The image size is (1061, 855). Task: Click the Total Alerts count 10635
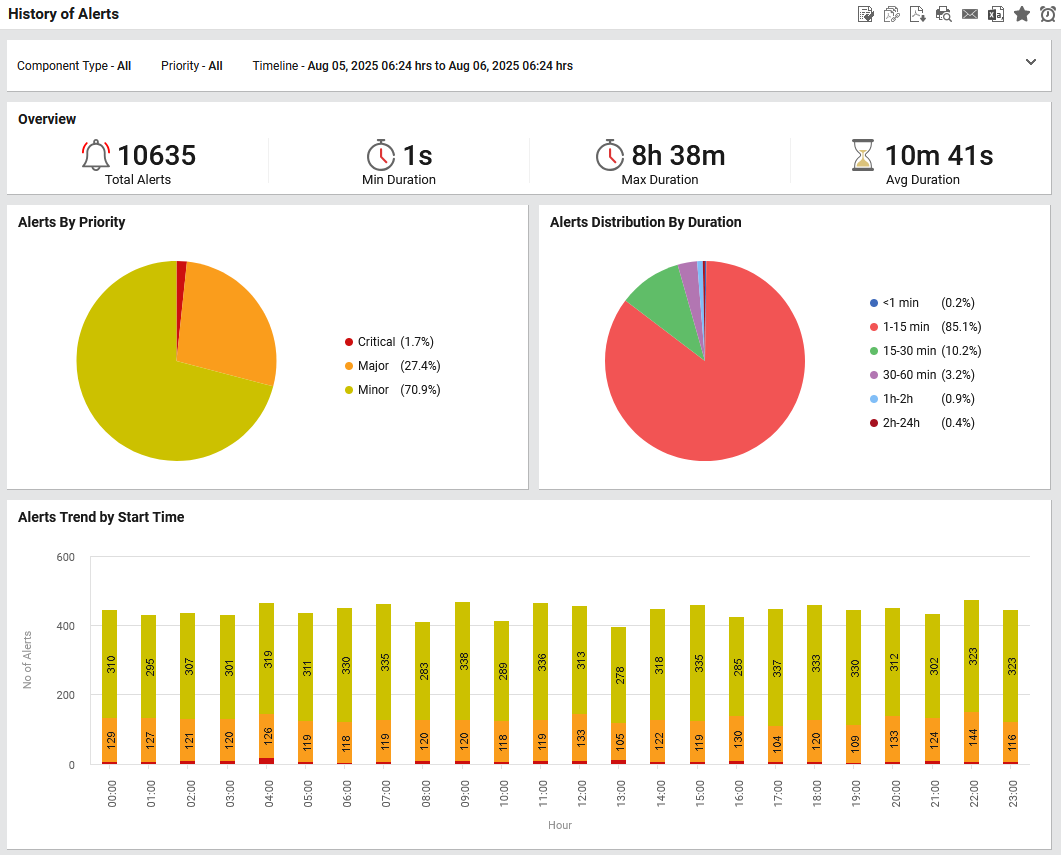click(x=156, y=156)
